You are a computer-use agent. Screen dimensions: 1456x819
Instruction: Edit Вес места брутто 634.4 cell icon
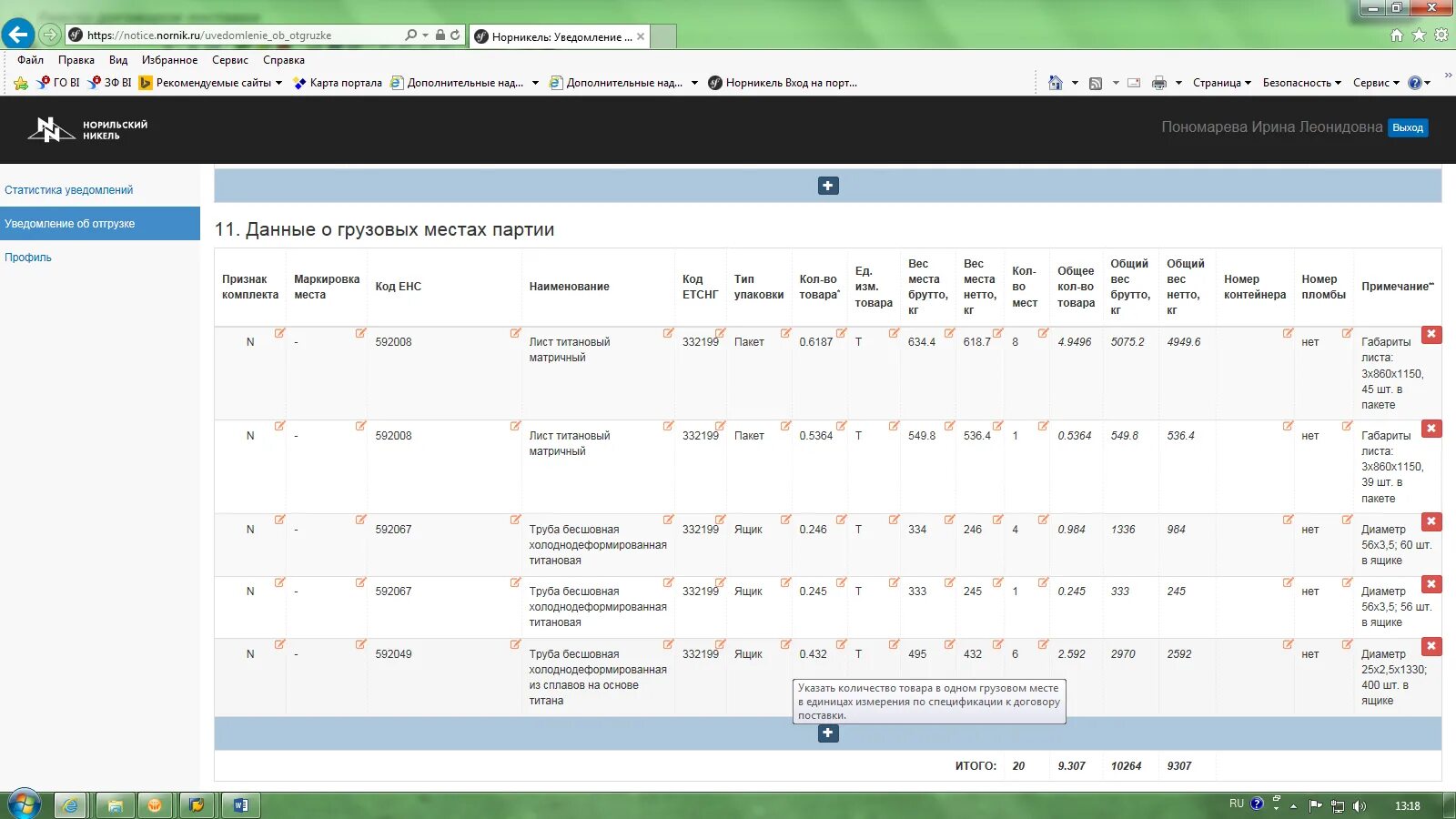[949, 333]
